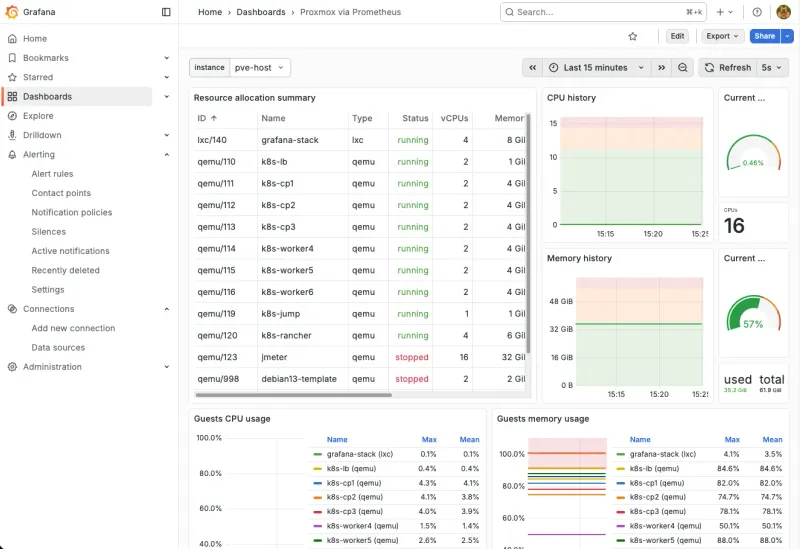Click the Connections icon in sidebar

12,309
